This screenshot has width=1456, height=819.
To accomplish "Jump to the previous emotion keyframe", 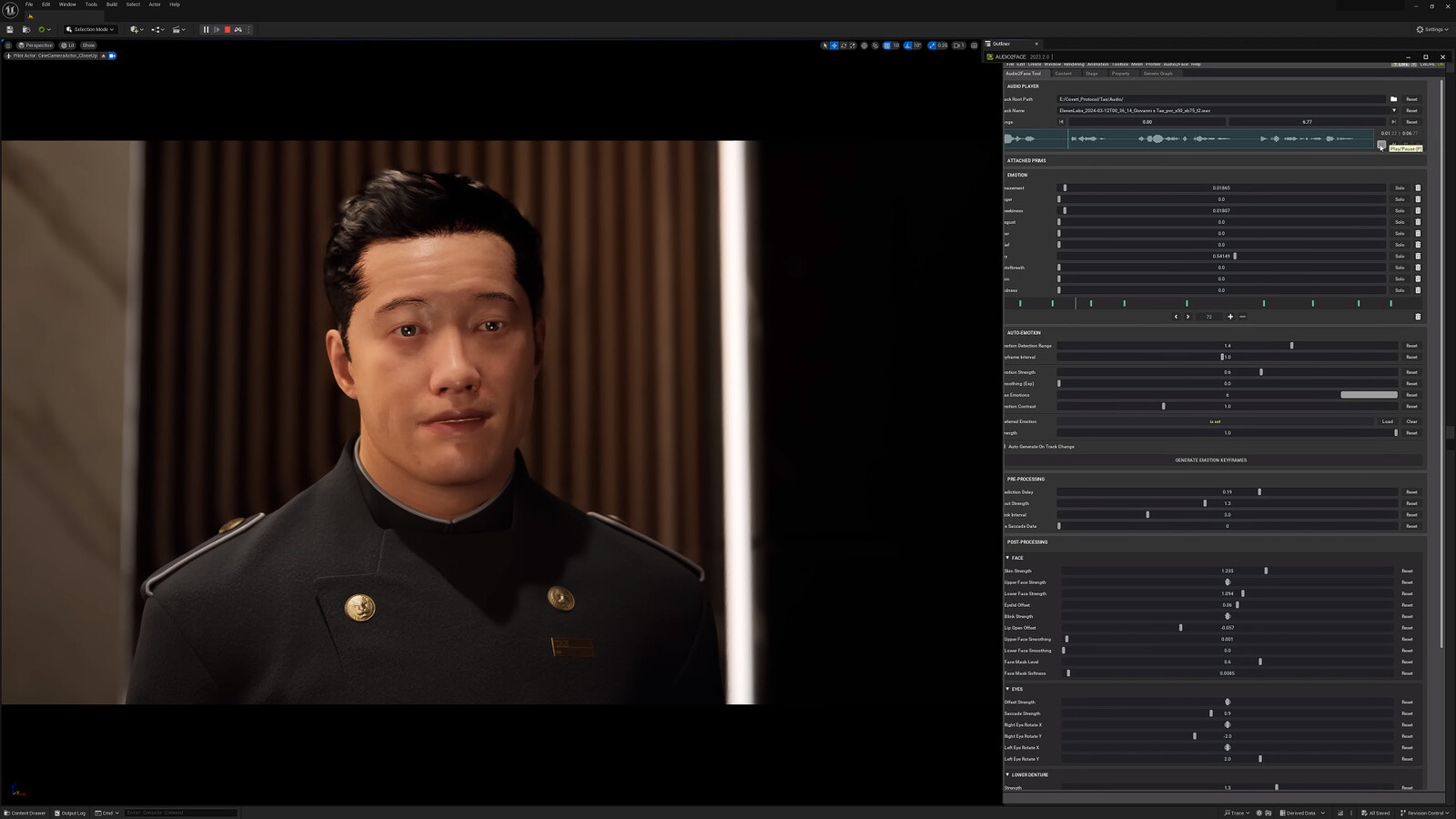I will click(x=1176, y=317).
